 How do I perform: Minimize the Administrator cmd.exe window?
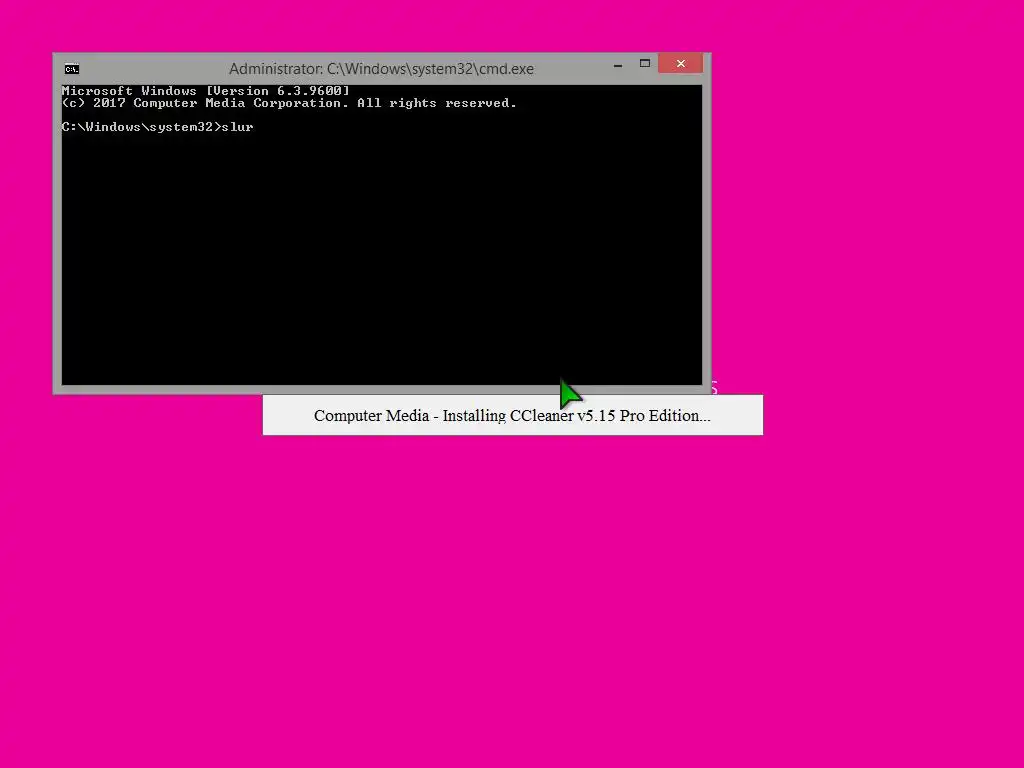pos(618,65)
